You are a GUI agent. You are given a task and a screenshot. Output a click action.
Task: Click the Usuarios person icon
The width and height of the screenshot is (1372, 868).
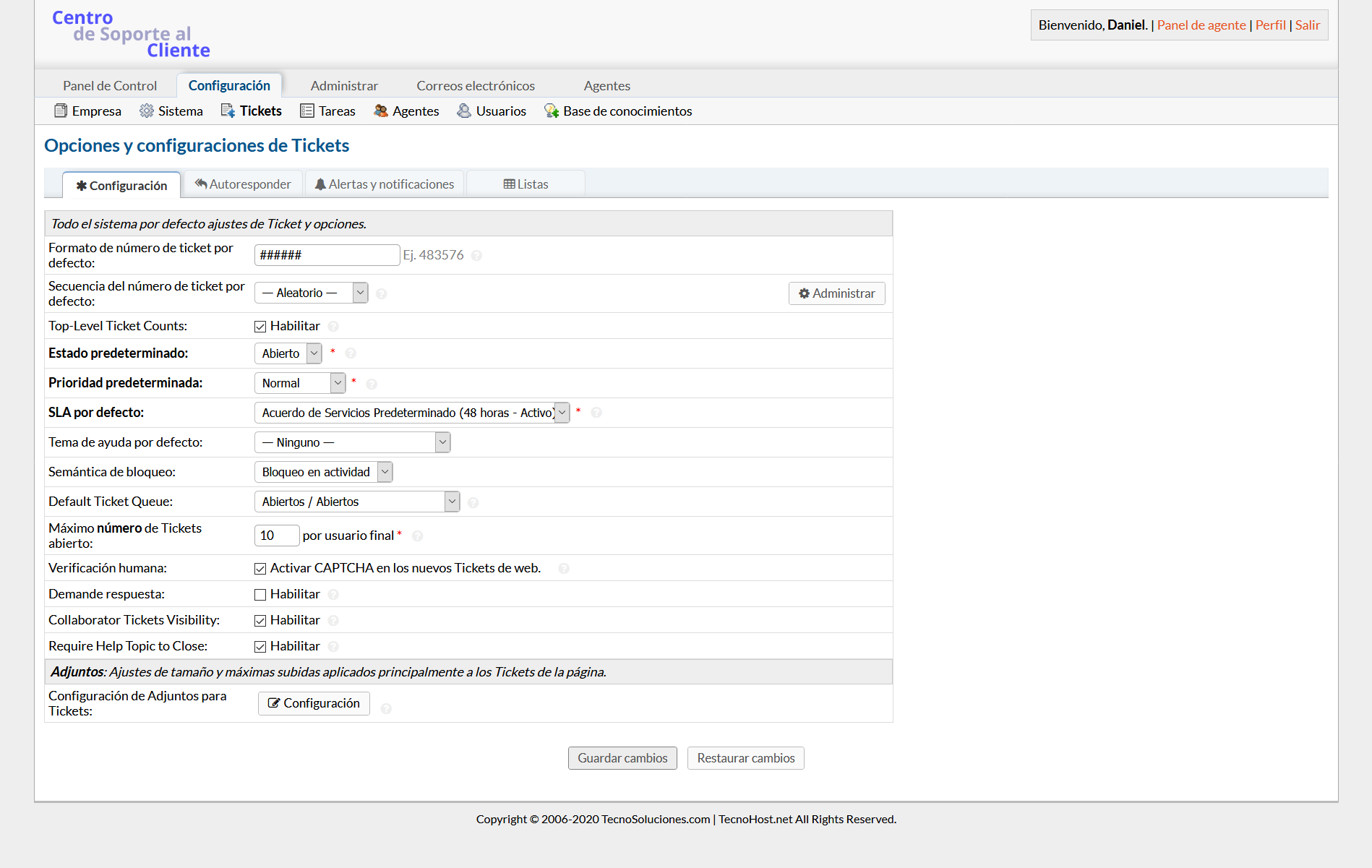pyautogui.click(x=464, y=111)
